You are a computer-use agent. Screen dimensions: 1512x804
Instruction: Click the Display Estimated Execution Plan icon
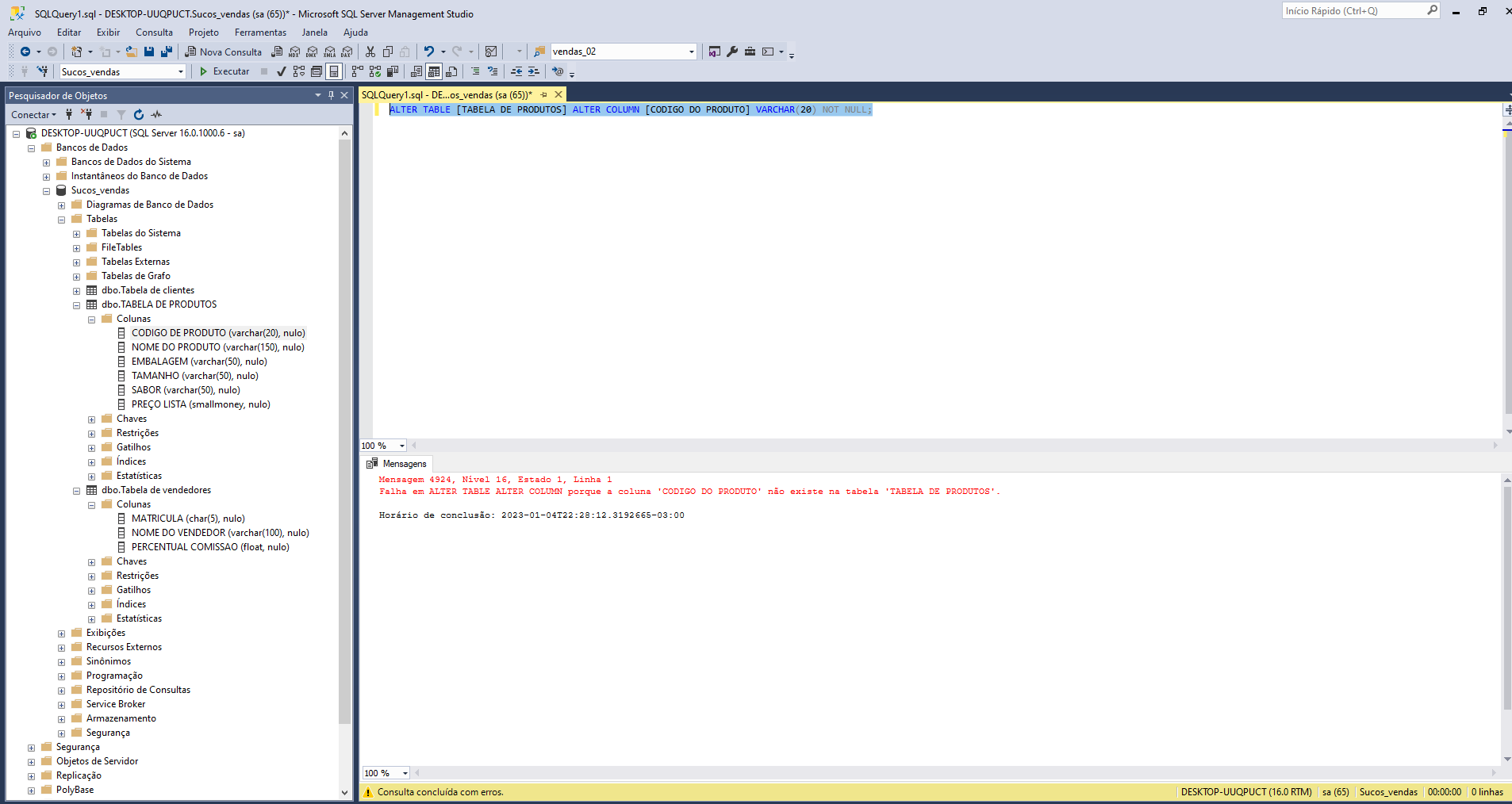tap(299, 71)
